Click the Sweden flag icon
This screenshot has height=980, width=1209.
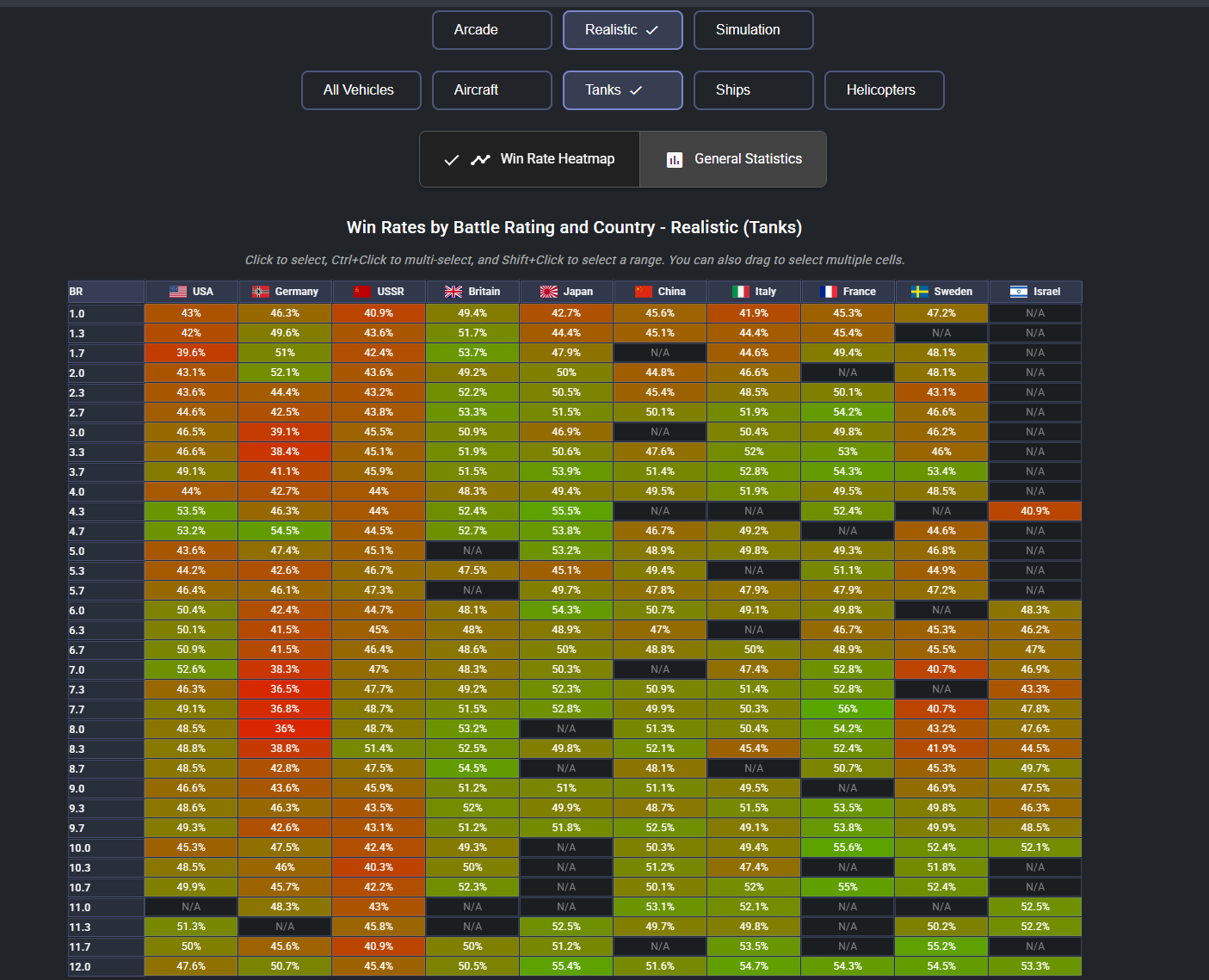(920, 292)
